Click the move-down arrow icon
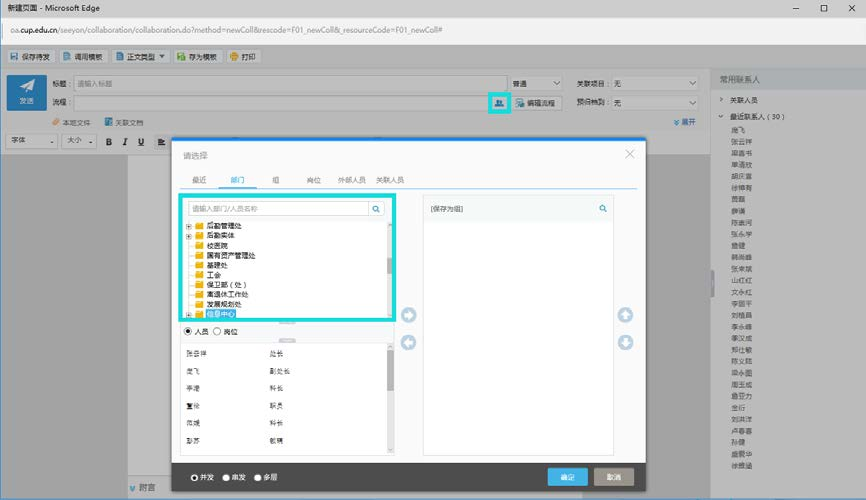 (x=625, y=342)
